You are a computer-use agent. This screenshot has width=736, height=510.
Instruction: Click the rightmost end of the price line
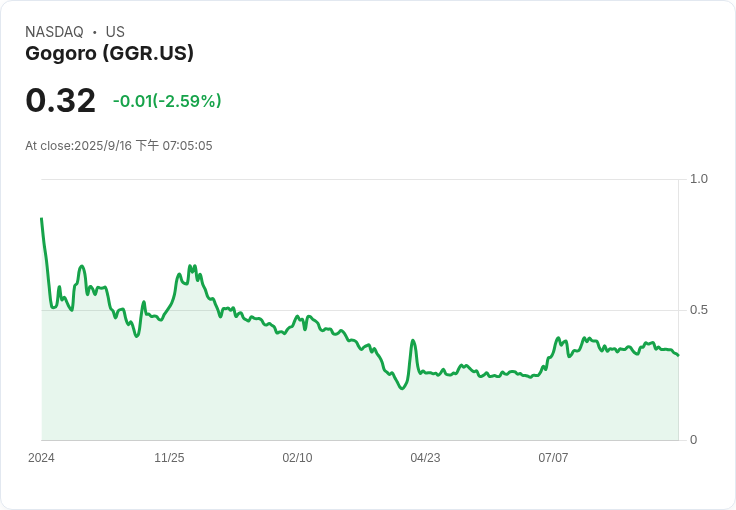point(678,355)
